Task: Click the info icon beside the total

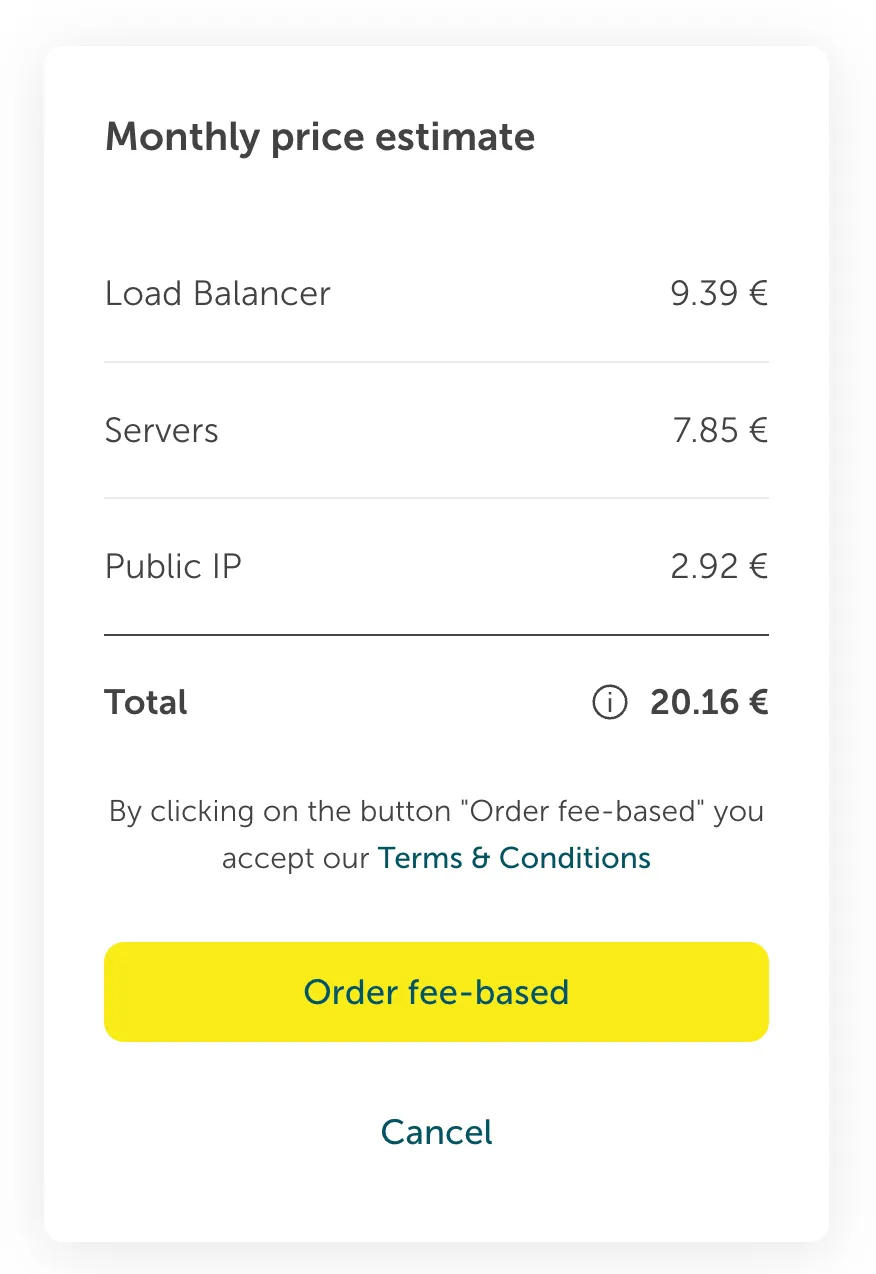Action: point(609,703)
